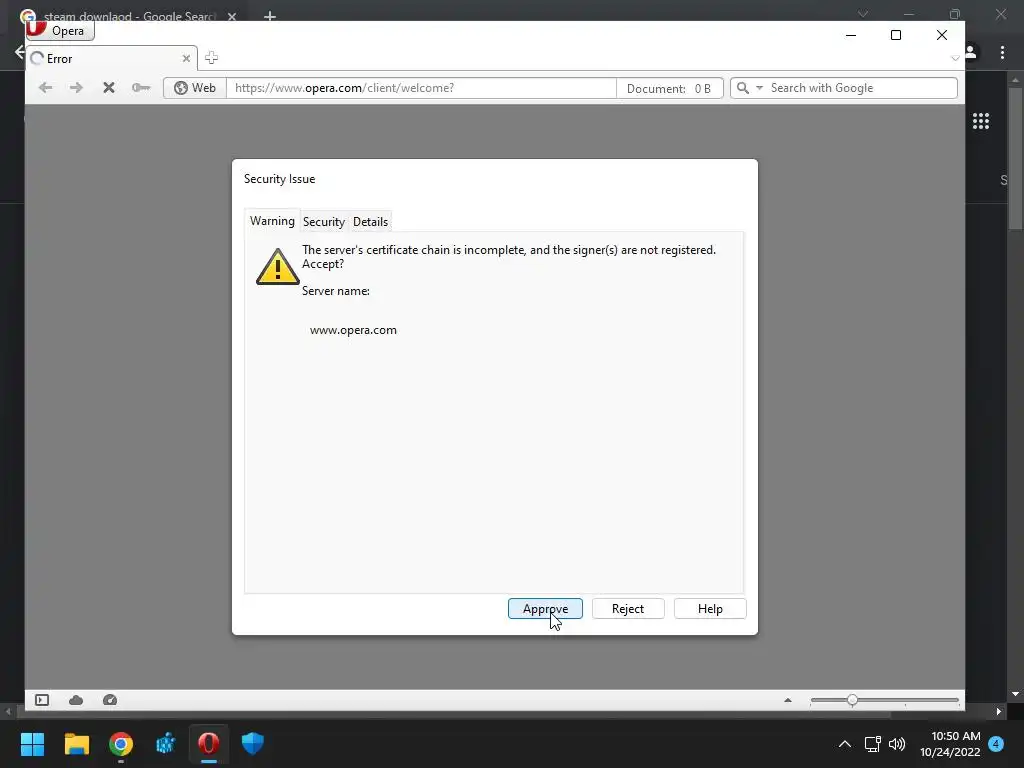1024x768 pixels.
Task: Close the Error tab in Opera
Action: coord(186,59)
